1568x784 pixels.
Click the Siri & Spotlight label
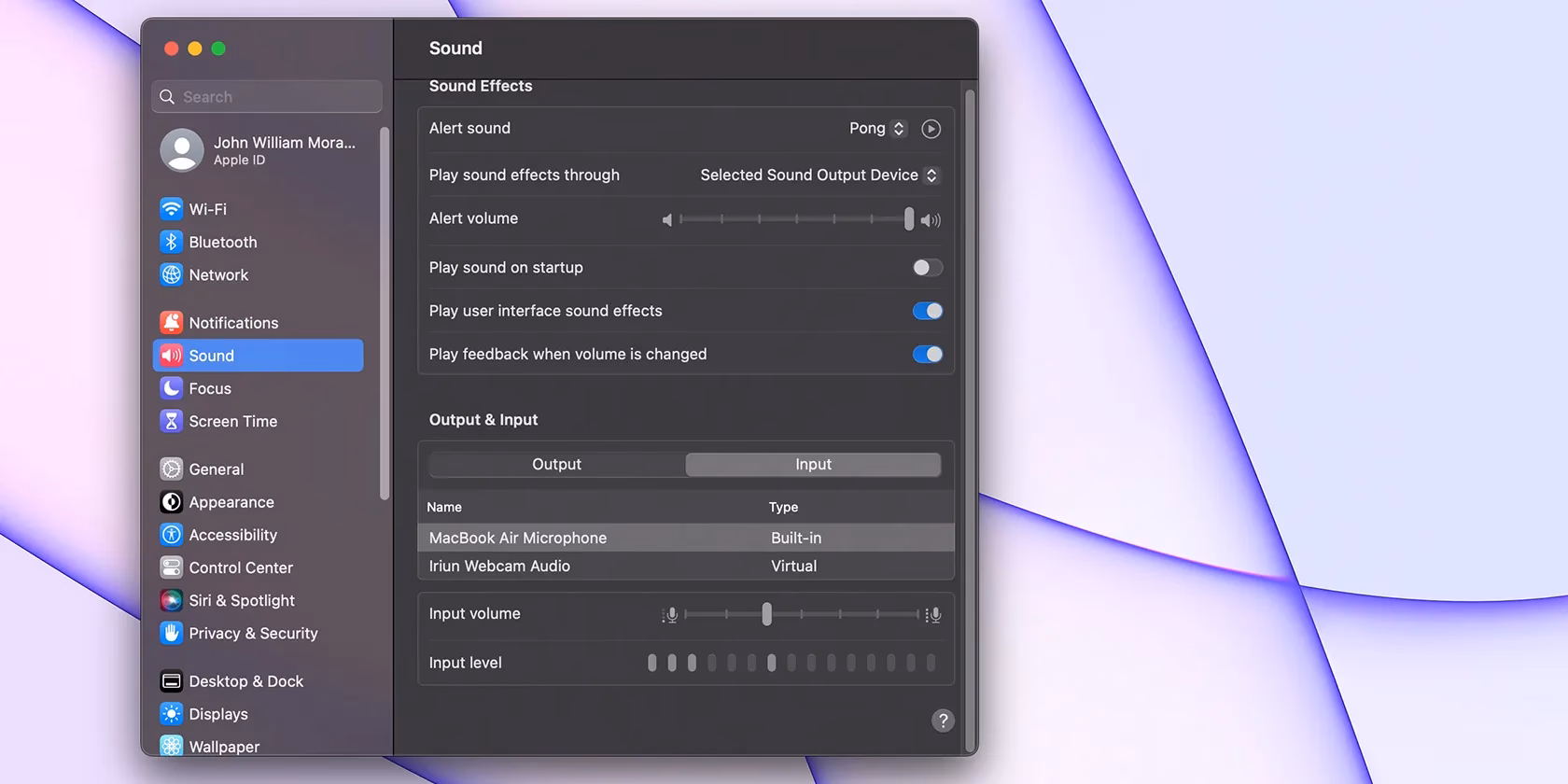pyautogui.click(x=242, y=600)
